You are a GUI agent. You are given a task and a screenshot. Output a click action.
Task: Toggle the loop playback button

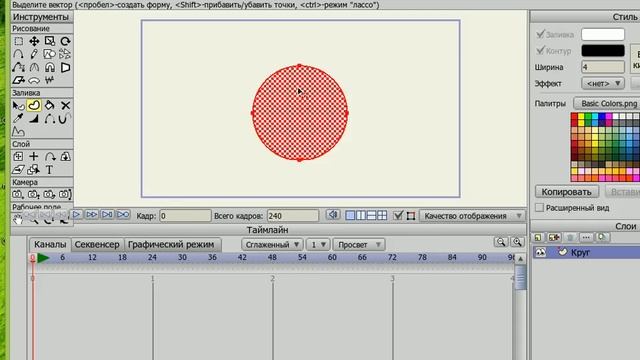coord(123,214)
